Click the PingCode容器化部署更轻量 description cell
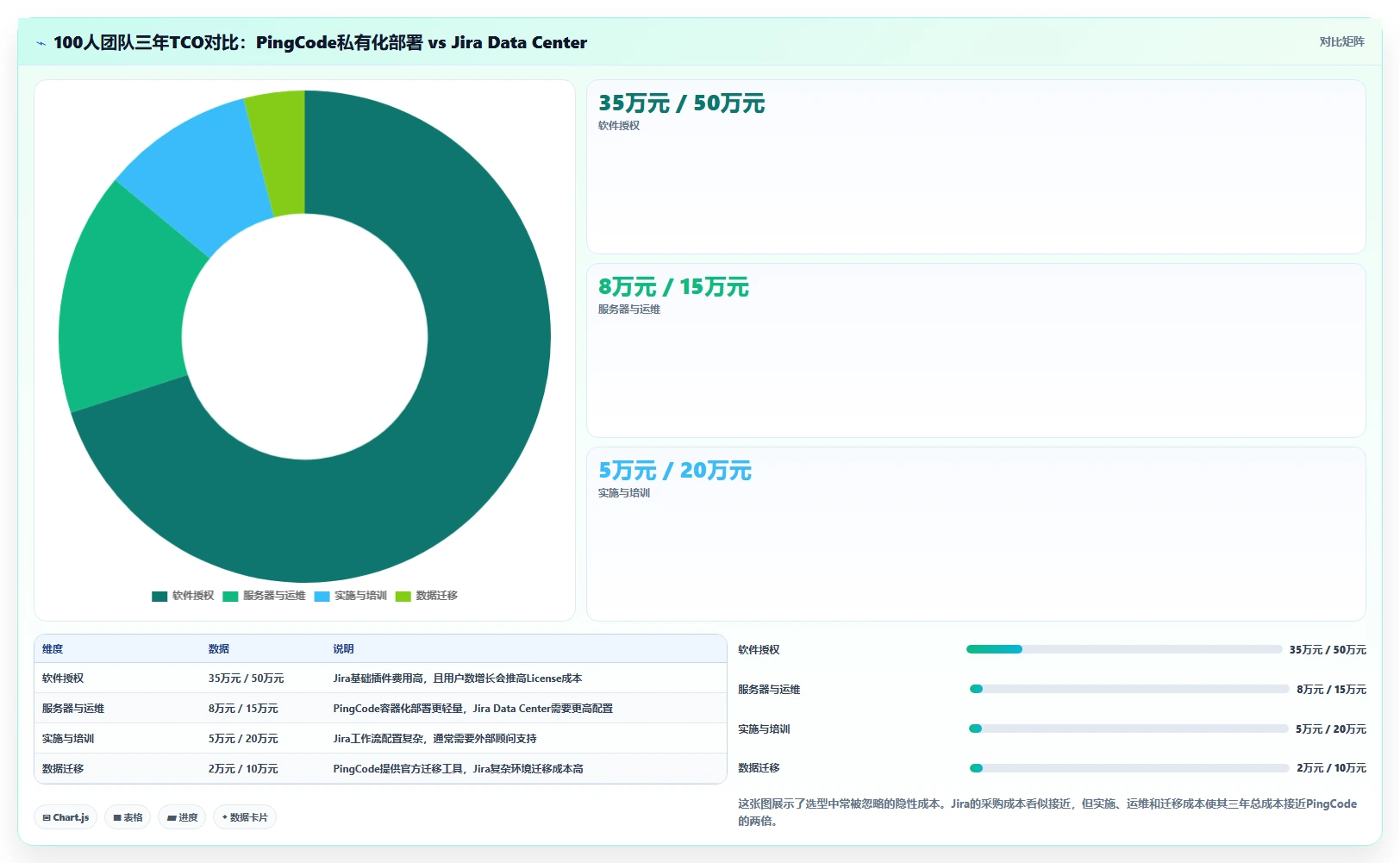 coord(473,709)
